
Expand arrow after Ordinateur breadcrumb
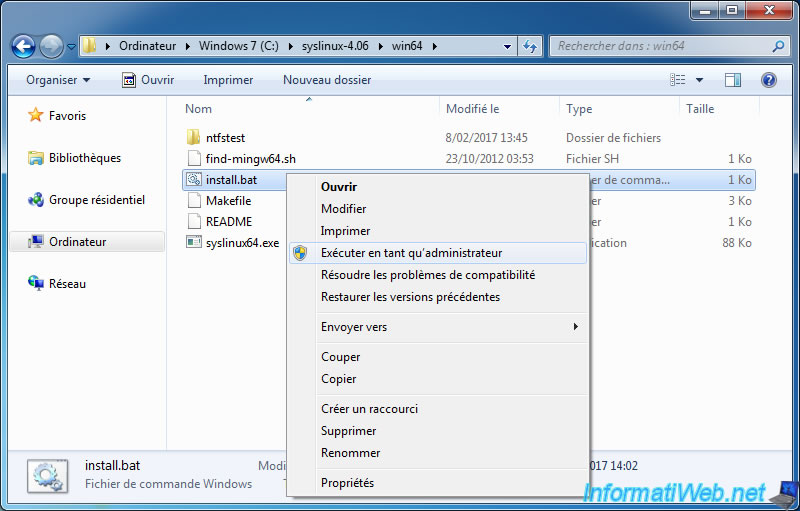[x=188, y=46]
